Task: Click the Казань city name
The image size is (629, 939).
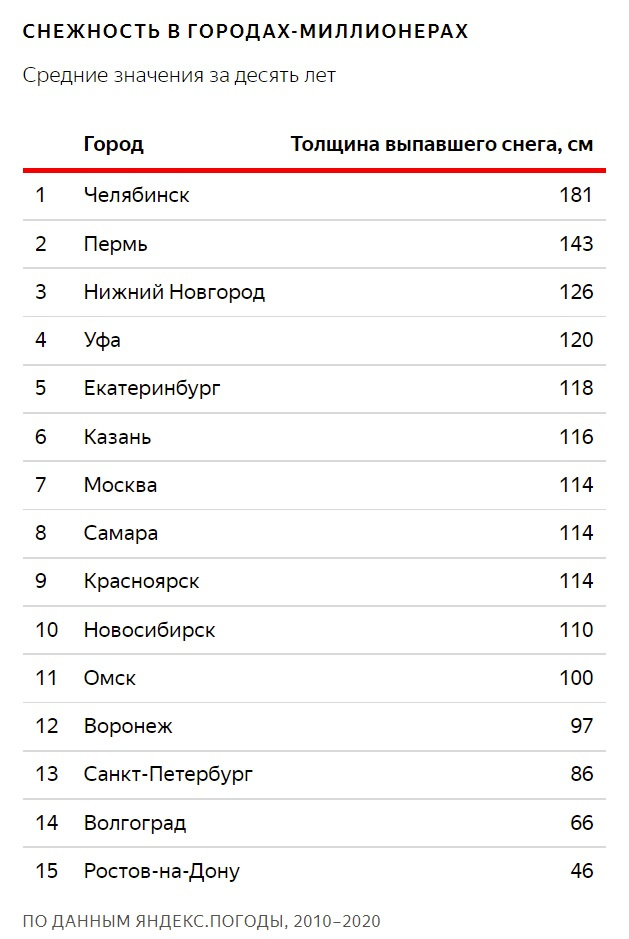Action: click(x=118, y=437)
